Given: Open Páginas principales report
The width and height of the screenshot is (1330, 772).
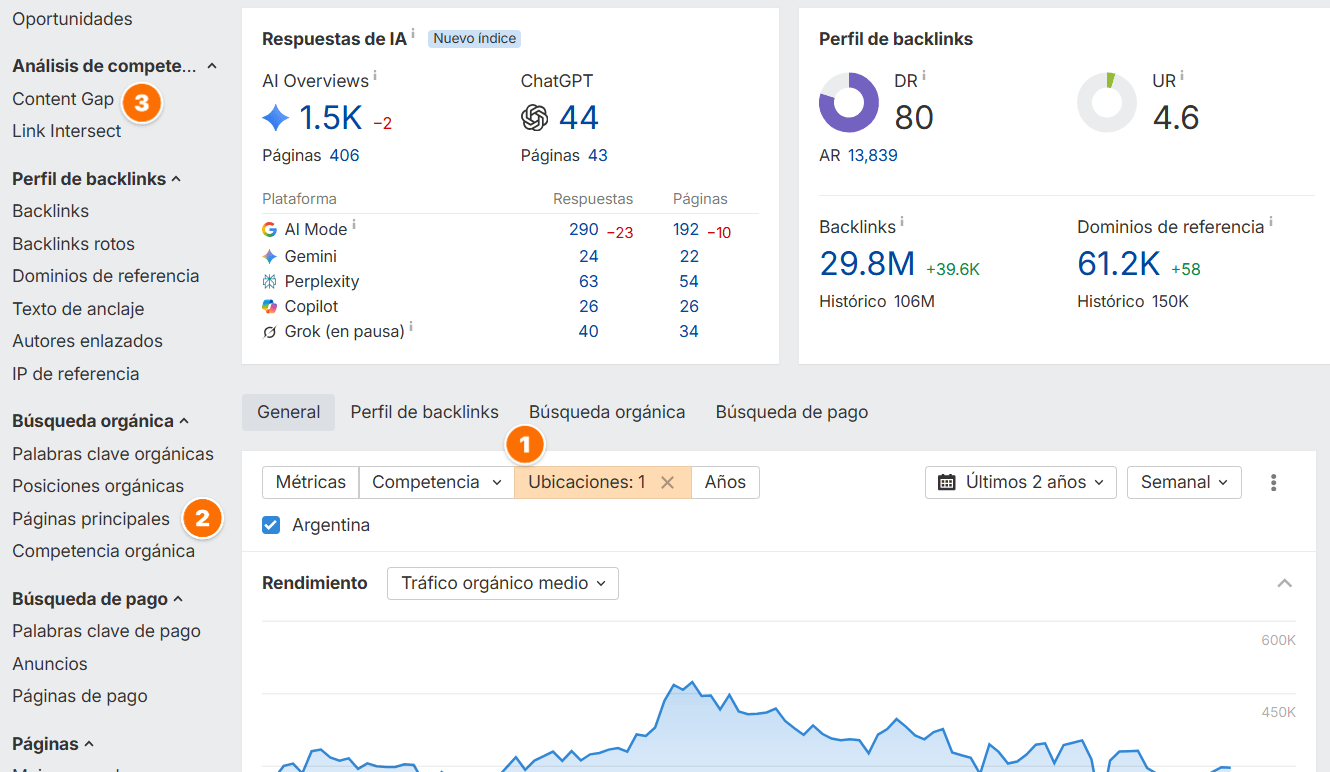Looking at the screenshot, I should 91,519.
